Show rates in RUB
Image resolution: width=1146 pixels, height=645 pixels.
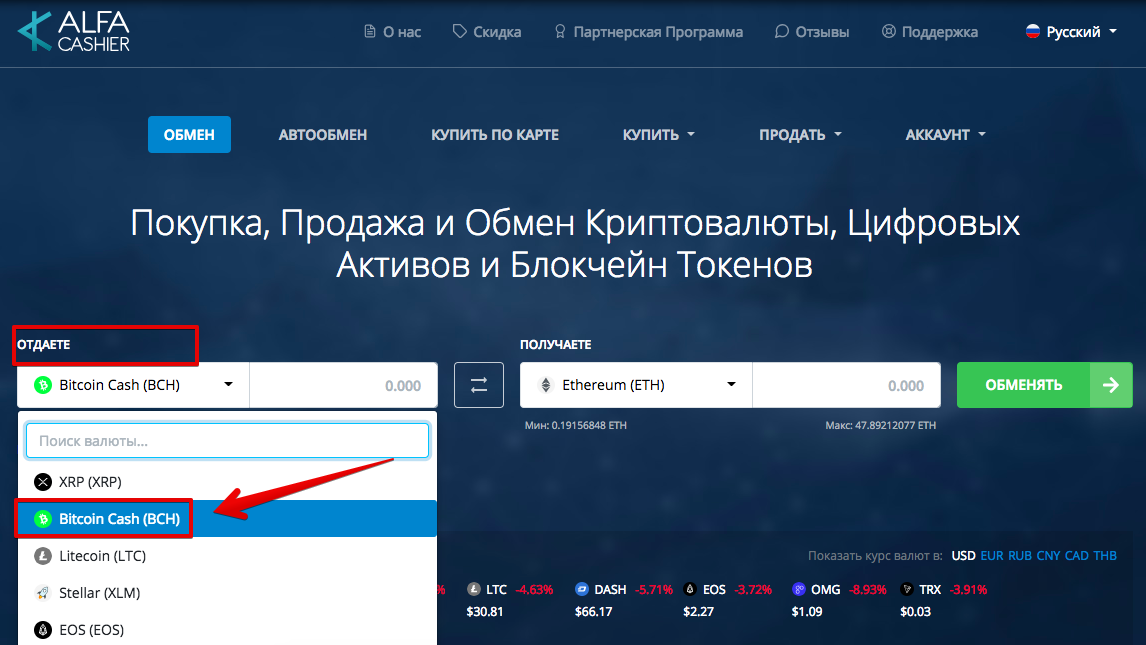pos(1020,556)
